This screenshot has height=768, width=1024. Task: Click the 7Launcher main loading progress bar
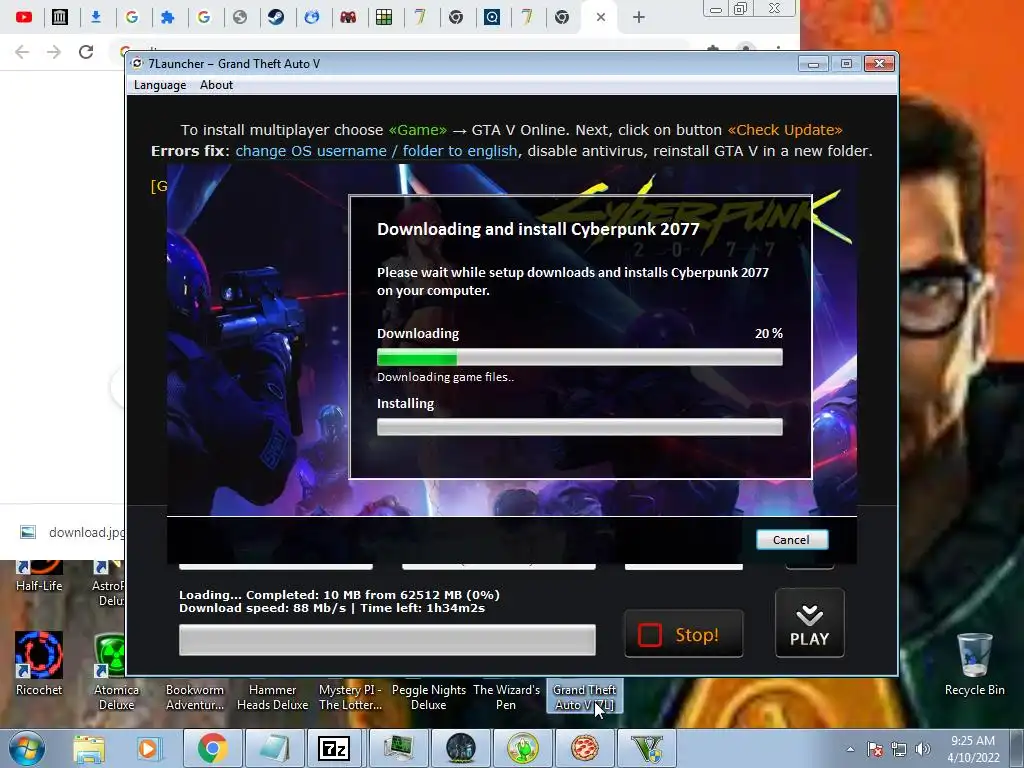[x=387, y=639]
